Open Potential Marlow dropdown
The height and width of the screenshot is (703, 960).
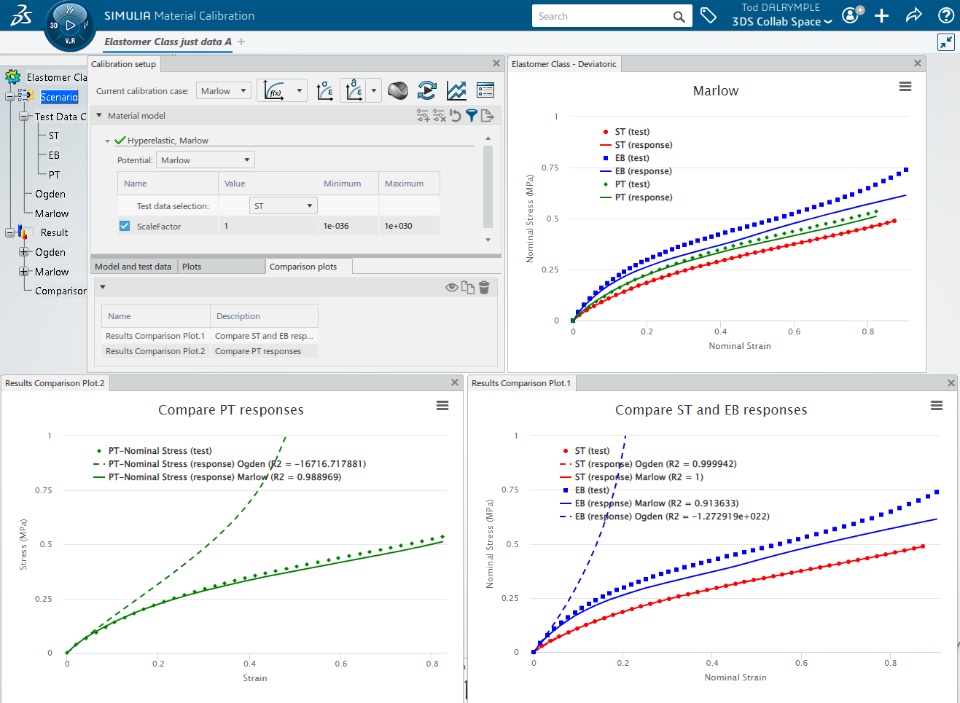[x=205, y=160]
